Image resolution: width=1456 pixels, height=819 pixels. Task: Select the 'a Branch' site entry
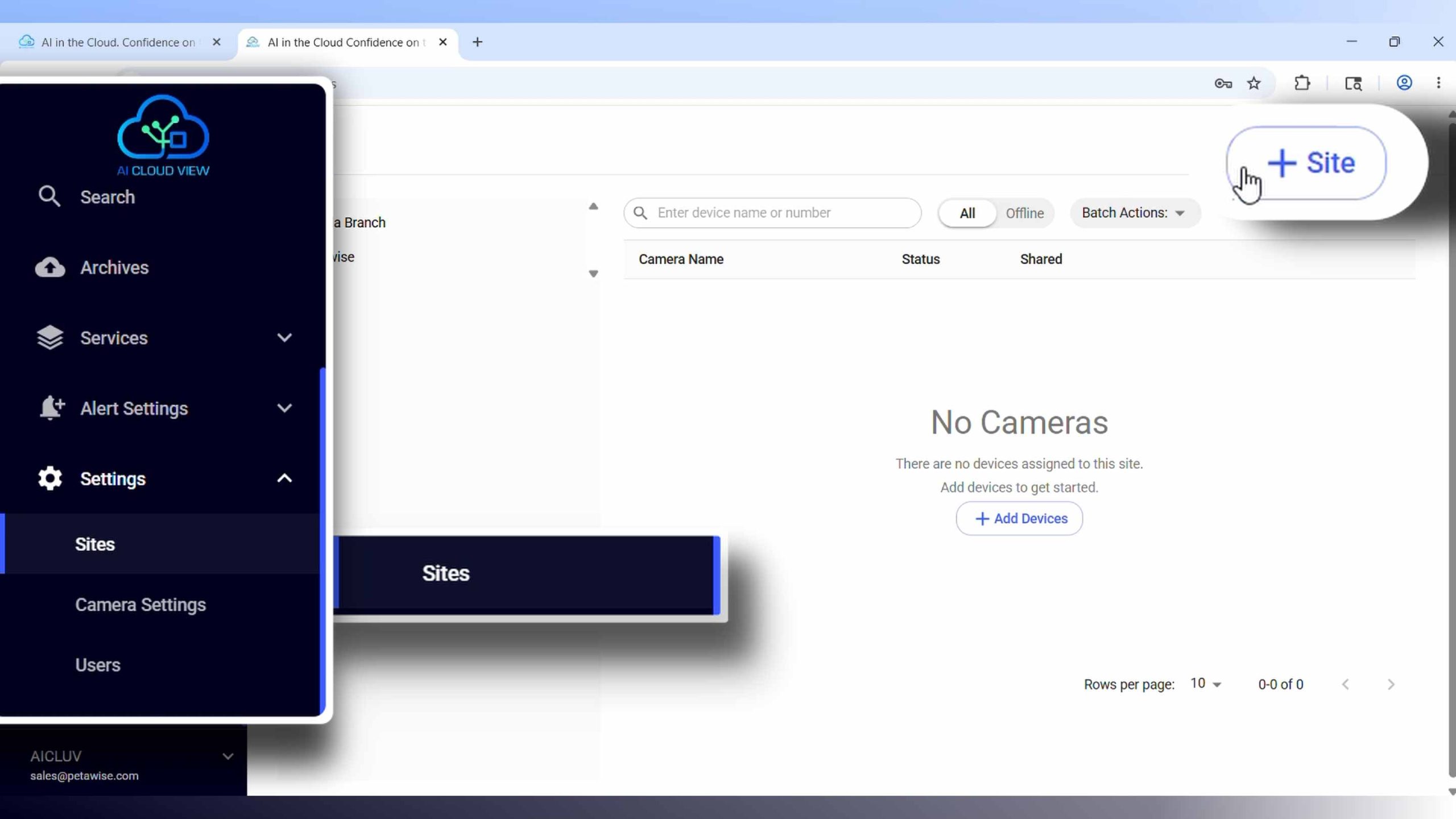pyautogui.click(x=359, y=222)
